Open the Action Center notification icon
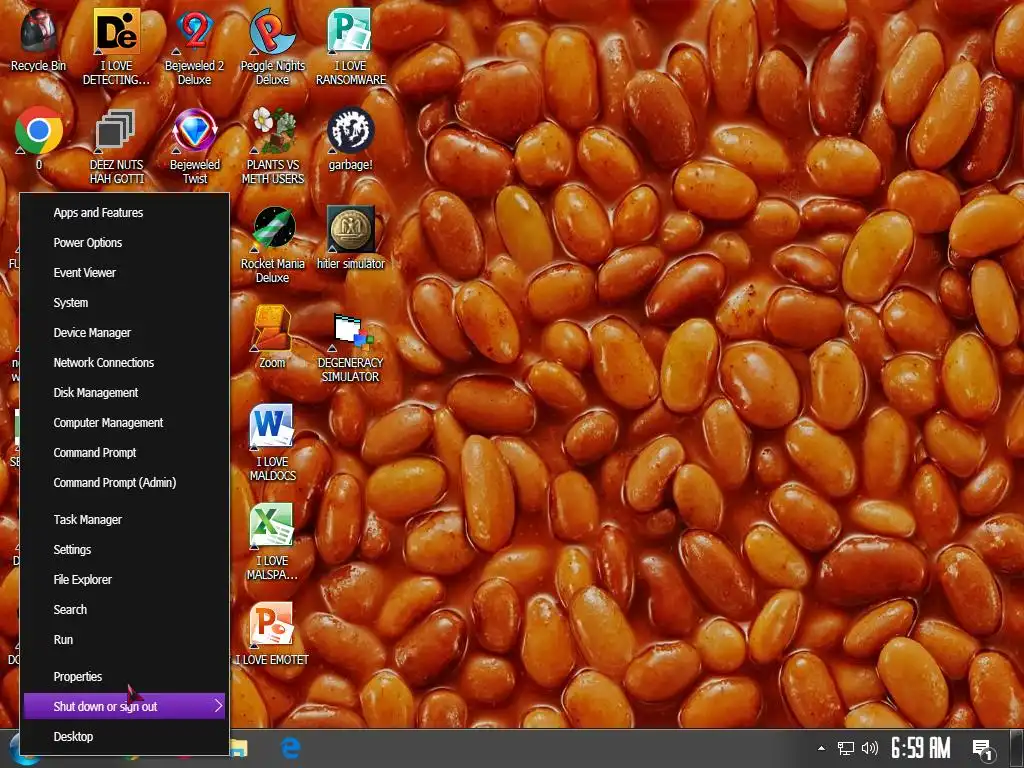The height and width of the screenshot is (768, 1024). click(x=982, y=749)
